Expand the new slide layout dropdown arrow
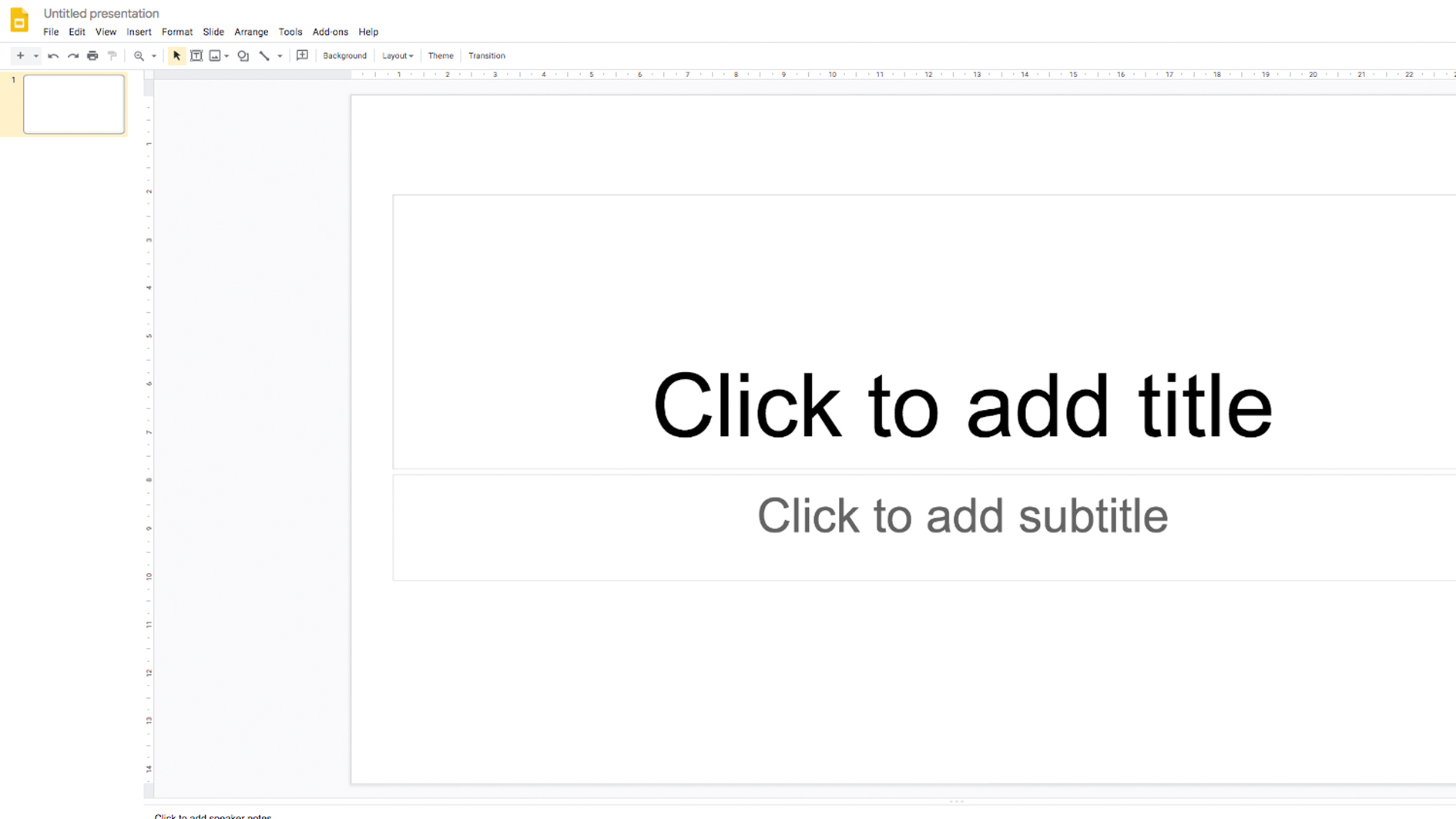 (x=35, y=55)
